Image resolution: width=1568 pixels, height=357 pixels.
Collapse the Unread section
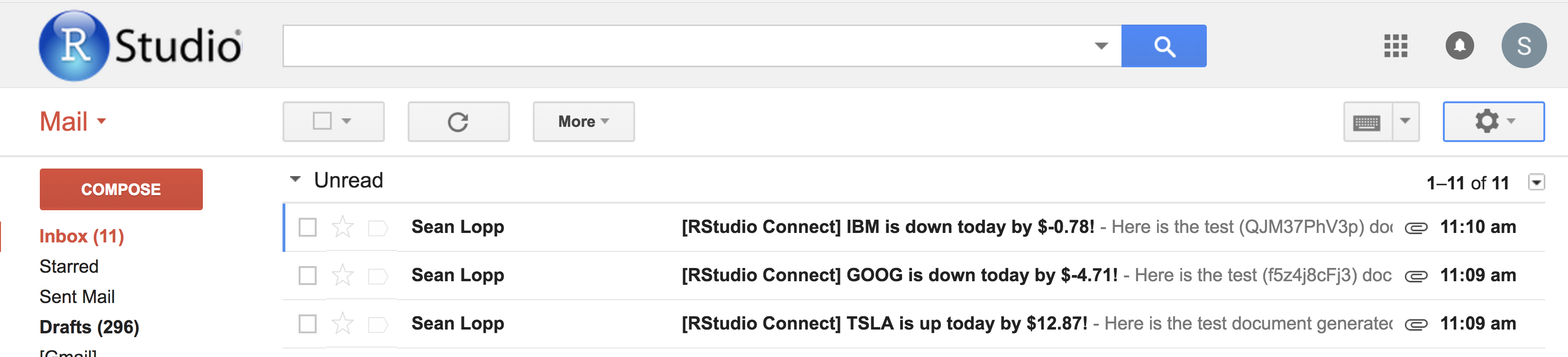295,180
